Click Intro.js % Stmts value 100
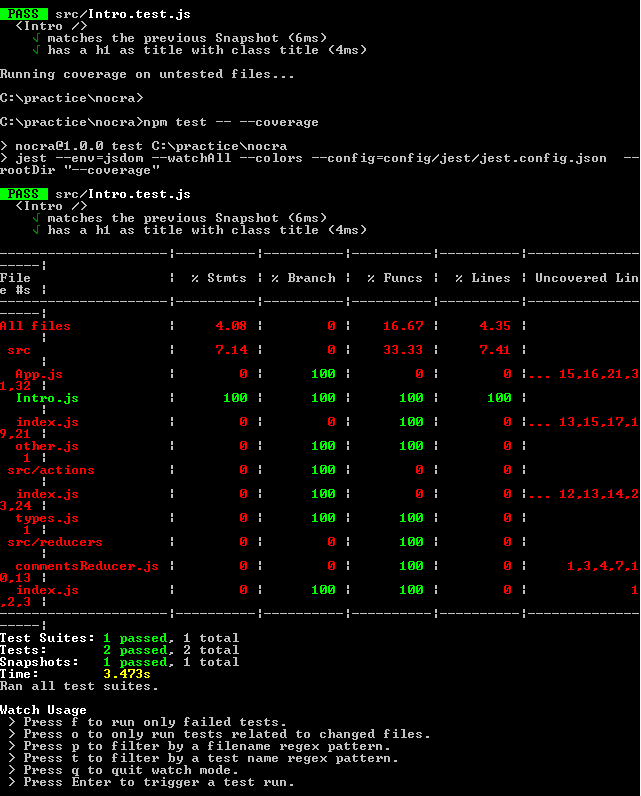The height and width of the screenshot is (796, 641). tap(235, 398)
